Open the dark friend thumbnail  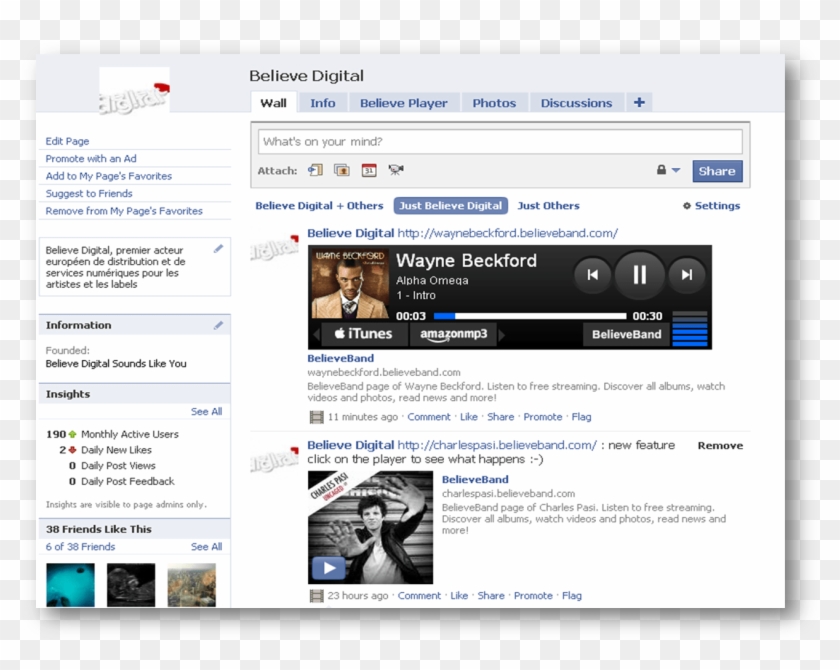pos(131,585)
